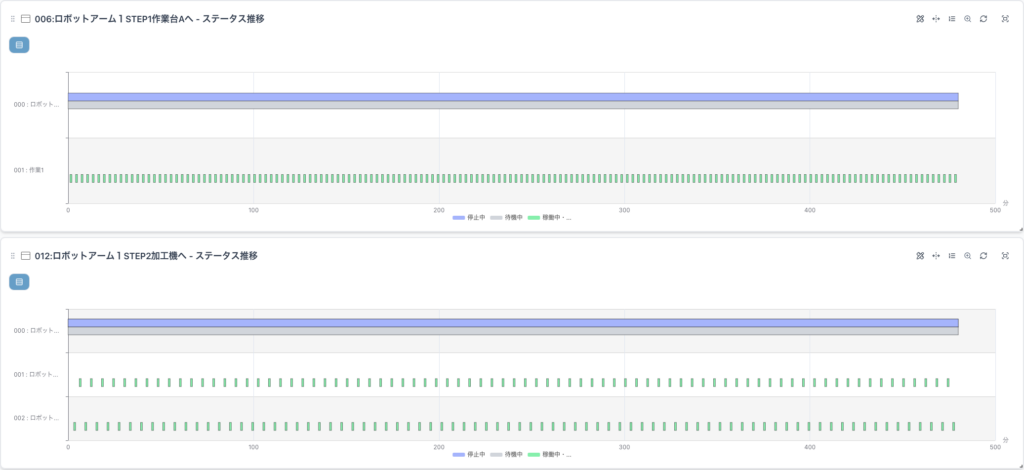Click the zoom-in magnifier in 012 panel

click(x=968, y=256)
